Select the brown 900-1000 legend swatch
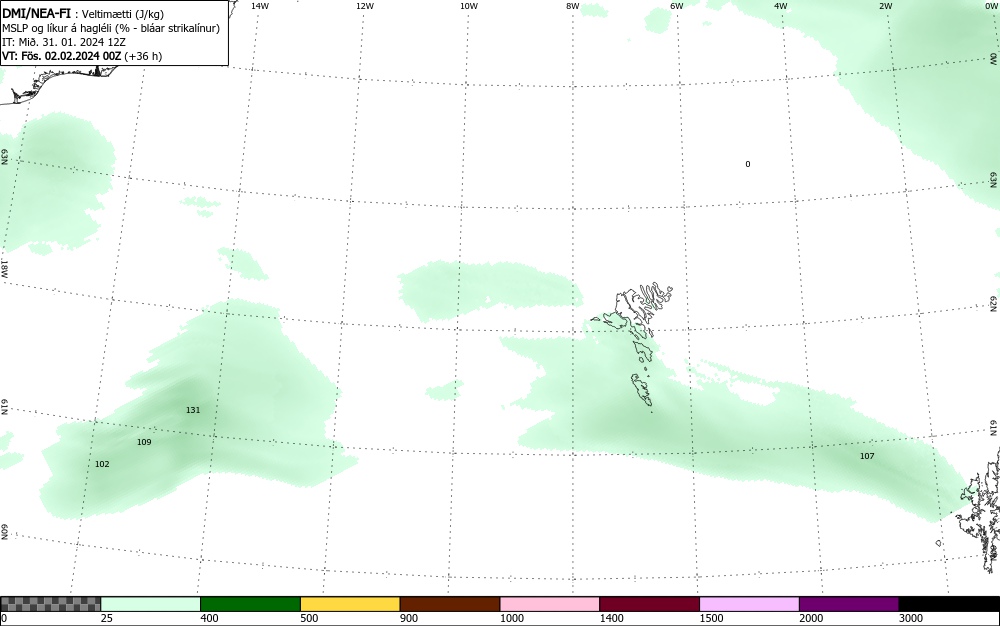1000x626 pixels. (x=450, y=604)
